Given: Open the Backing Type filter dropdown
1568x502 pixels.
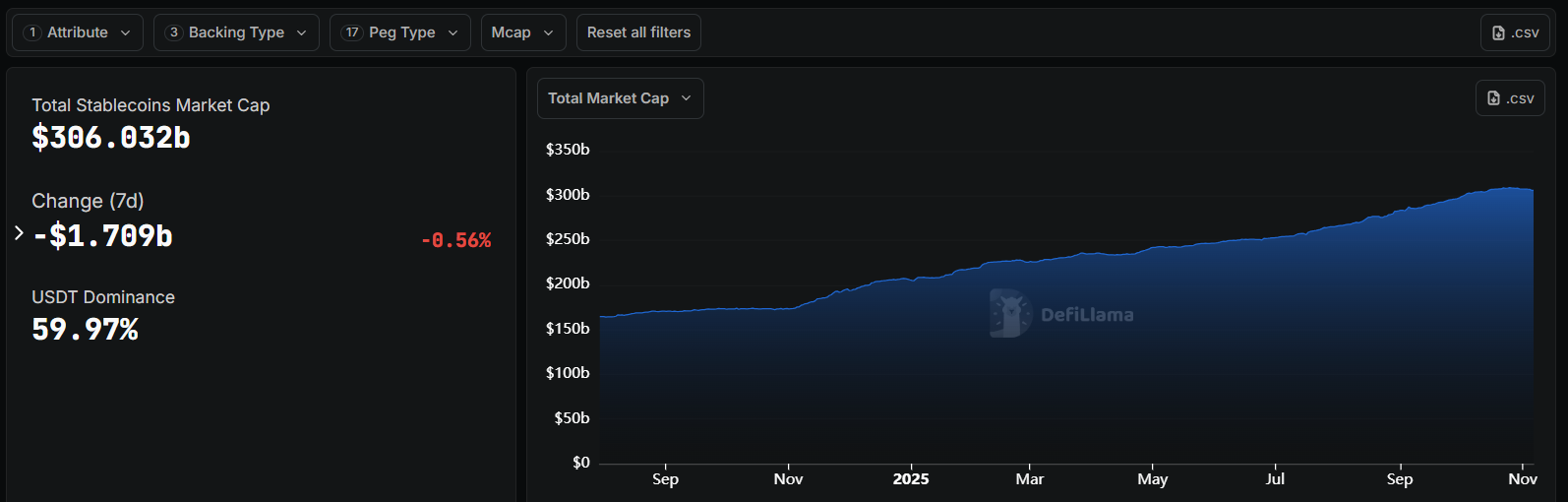Looking at the screenshot, I should (x=236, y=32).
